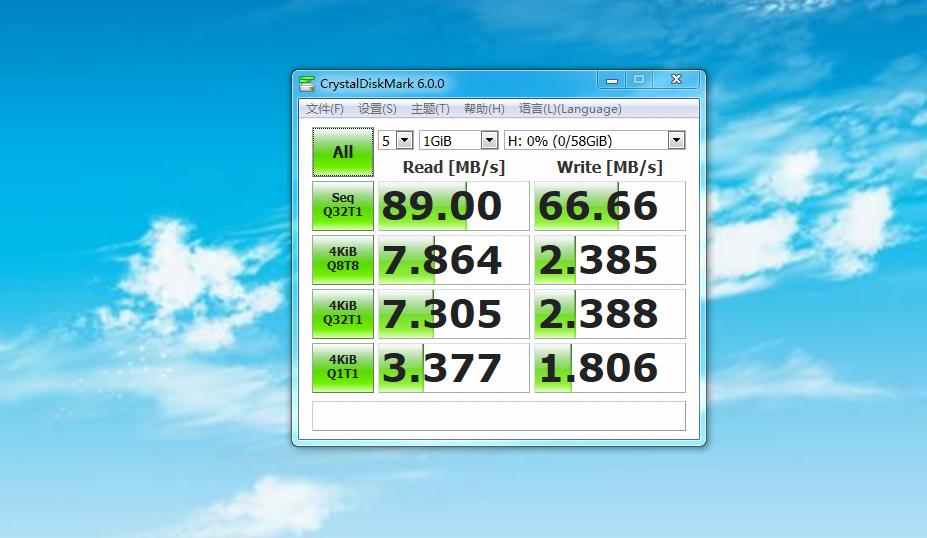Run all benchmarks with All button
The image size is (927, 538).
click(x=343, y=152)
